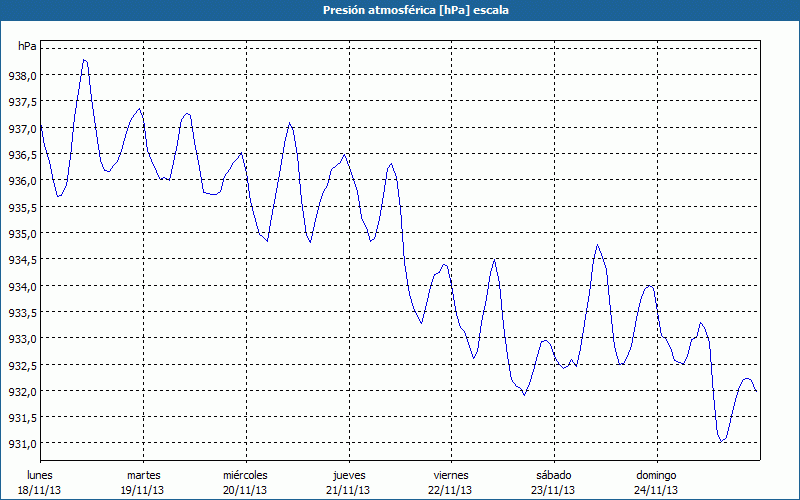Click the lowest pressure dip on the curve
This screenshot has width=800, height=500.
(722, 441)
